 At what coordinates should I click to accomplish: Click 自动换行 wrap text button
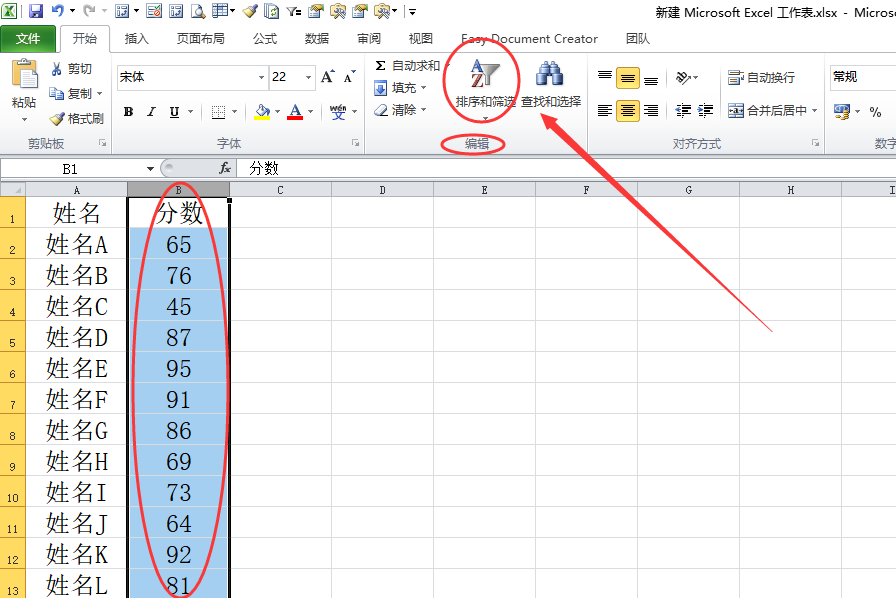[x=761, y=77]
